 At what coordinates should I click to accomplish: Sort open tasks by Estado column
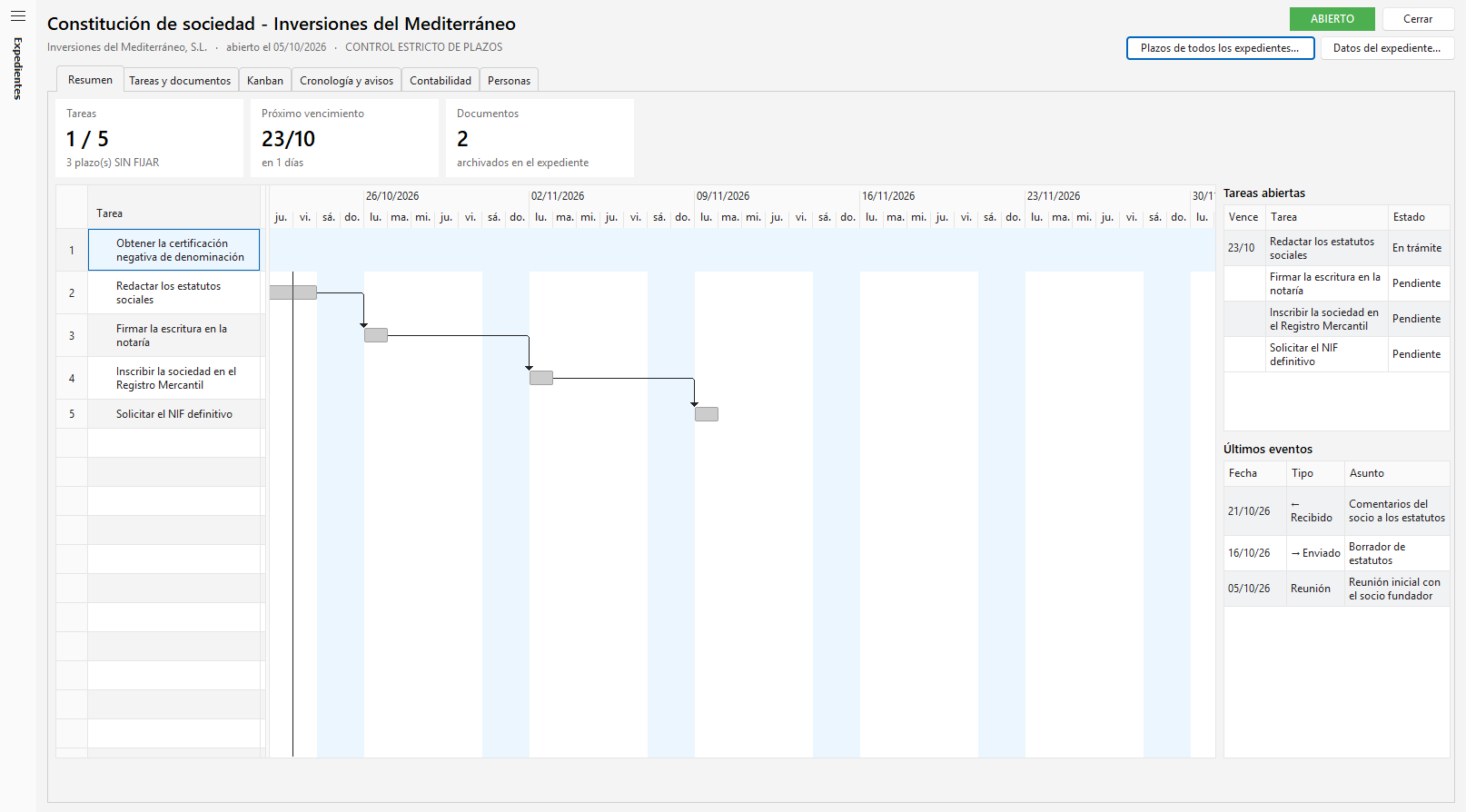1419,217
